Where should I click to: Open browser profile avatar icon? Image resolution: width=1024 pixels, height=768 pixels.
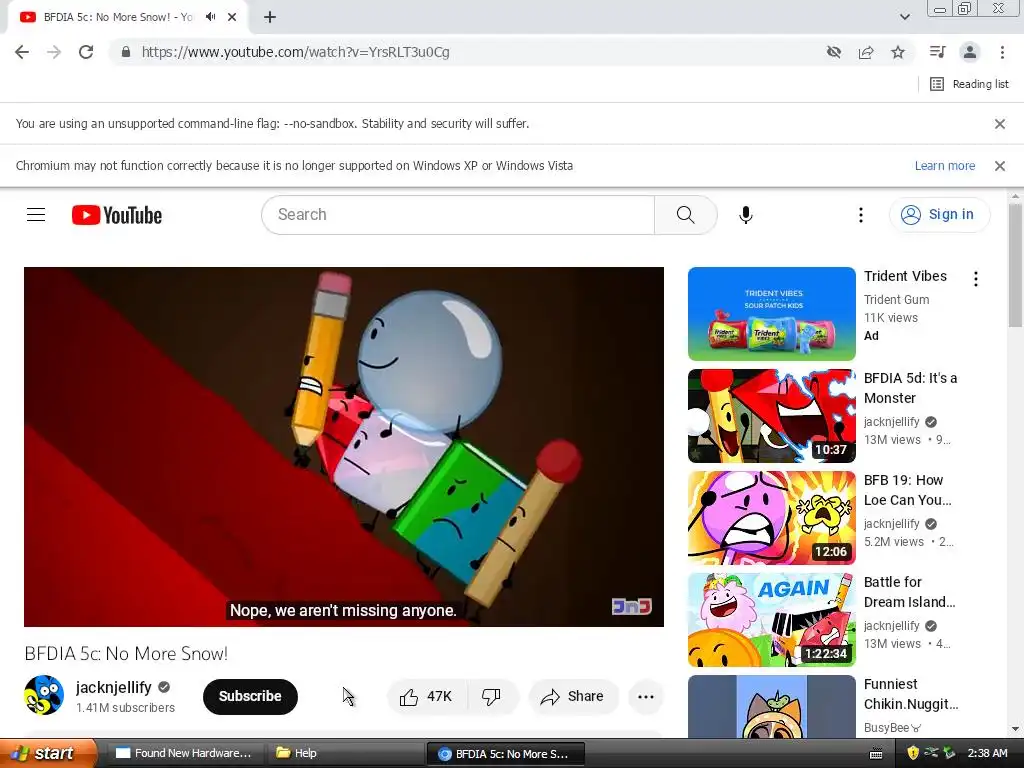[970, 52]
